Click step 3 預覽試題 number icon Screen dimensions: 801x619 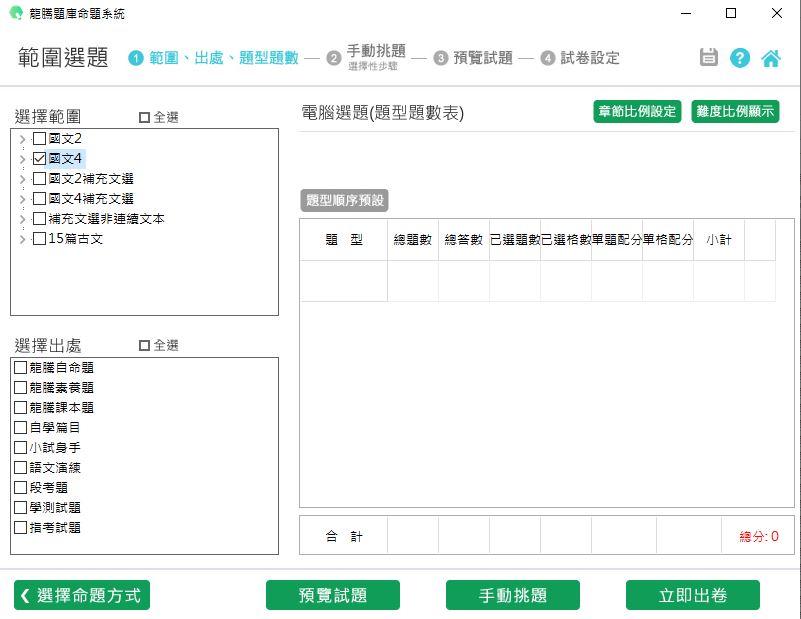[x=441, y=58]
